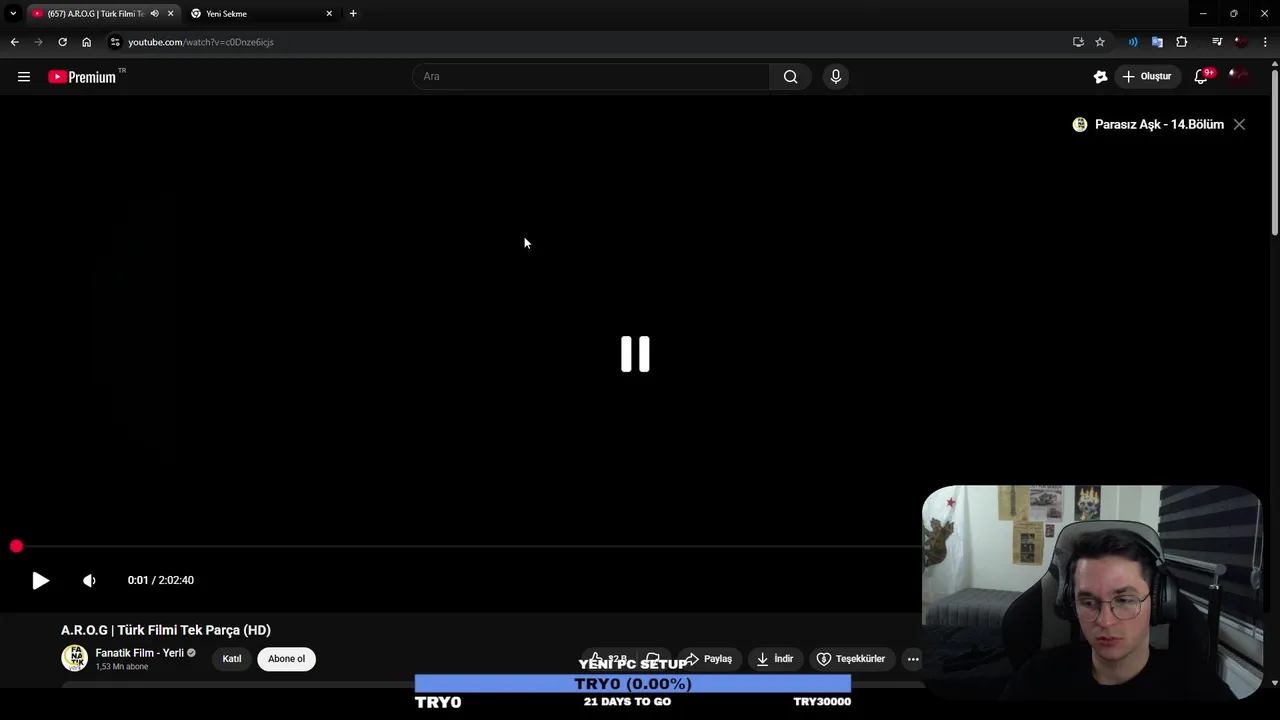View site information icon in address bar

pyautogui.click(x=115, y=42)
